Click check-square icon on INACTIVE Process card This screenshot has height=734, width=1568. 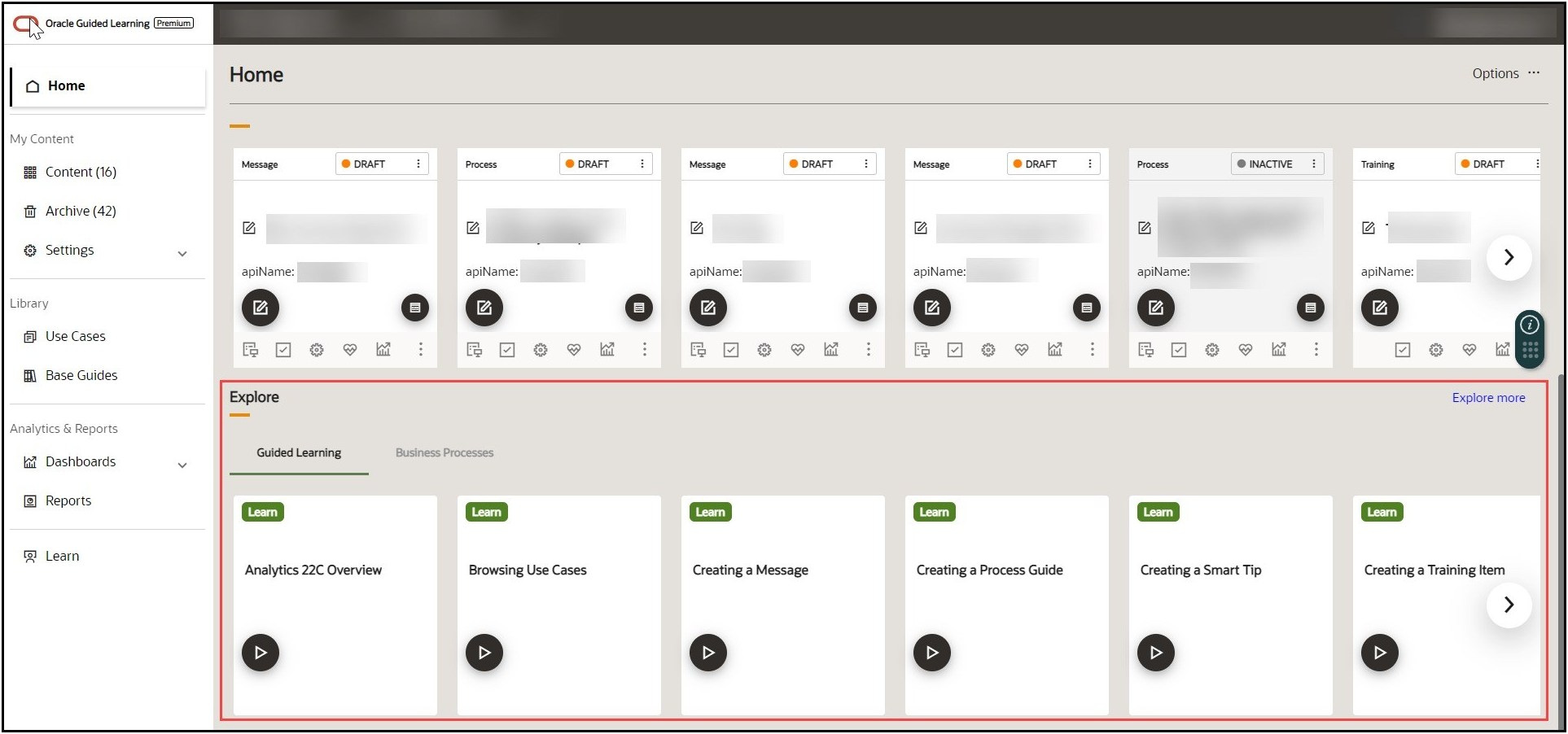point(1179,350)
